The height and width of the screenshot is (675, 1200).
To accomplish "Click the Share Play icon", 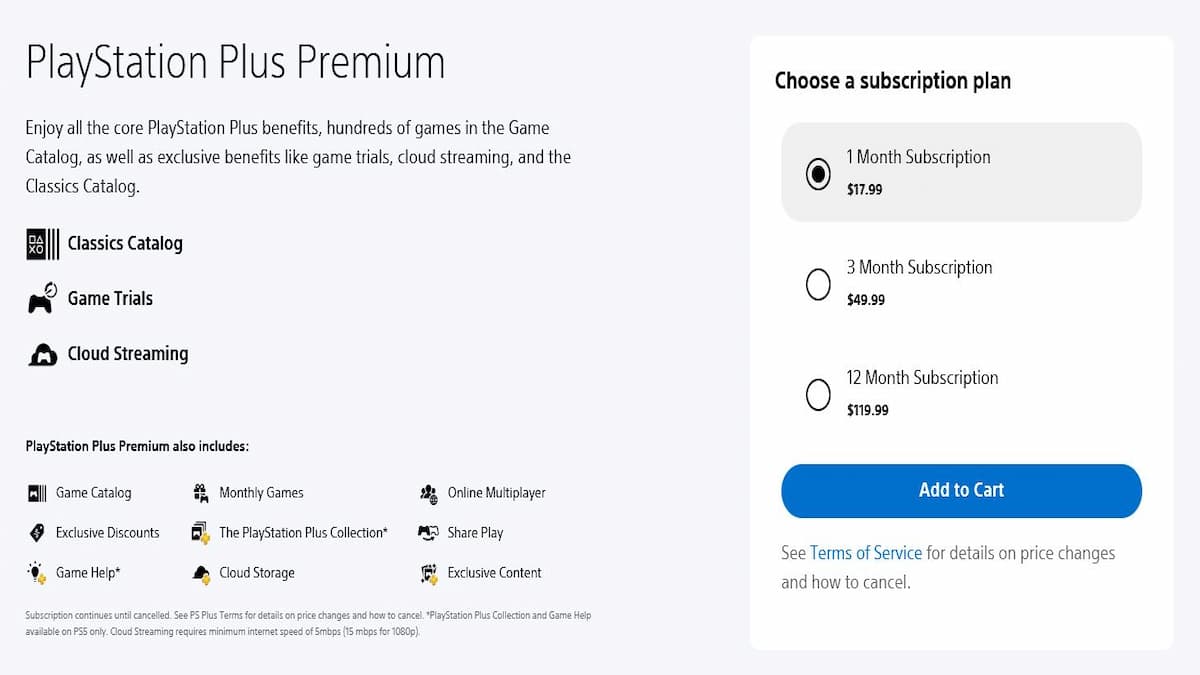I will tap(428, 533).
